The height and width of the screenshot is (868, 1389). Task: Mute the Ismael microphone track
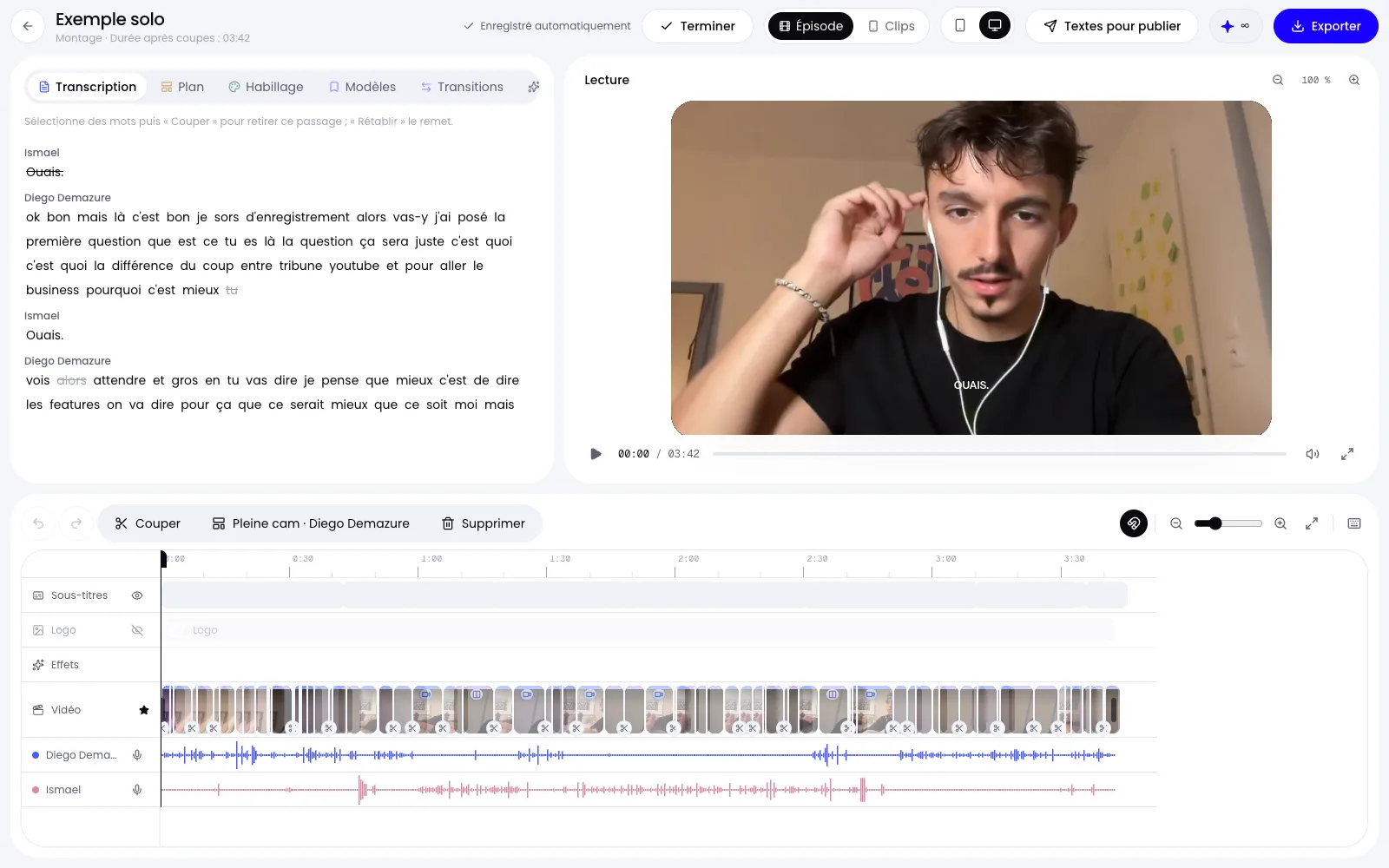(137, 790)
